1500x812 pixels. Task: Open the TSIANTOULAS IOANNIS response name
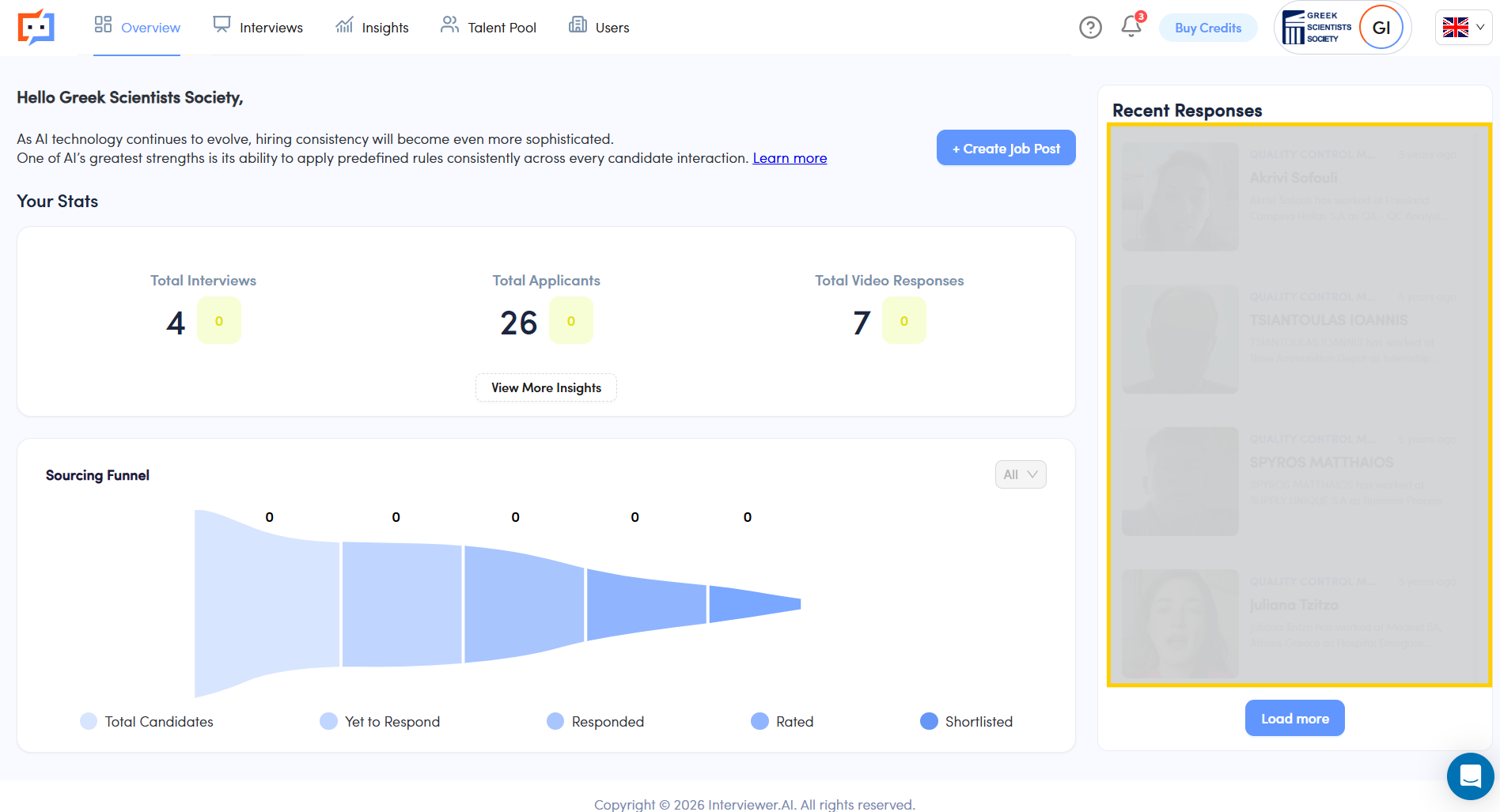[x=1328, y=320]
